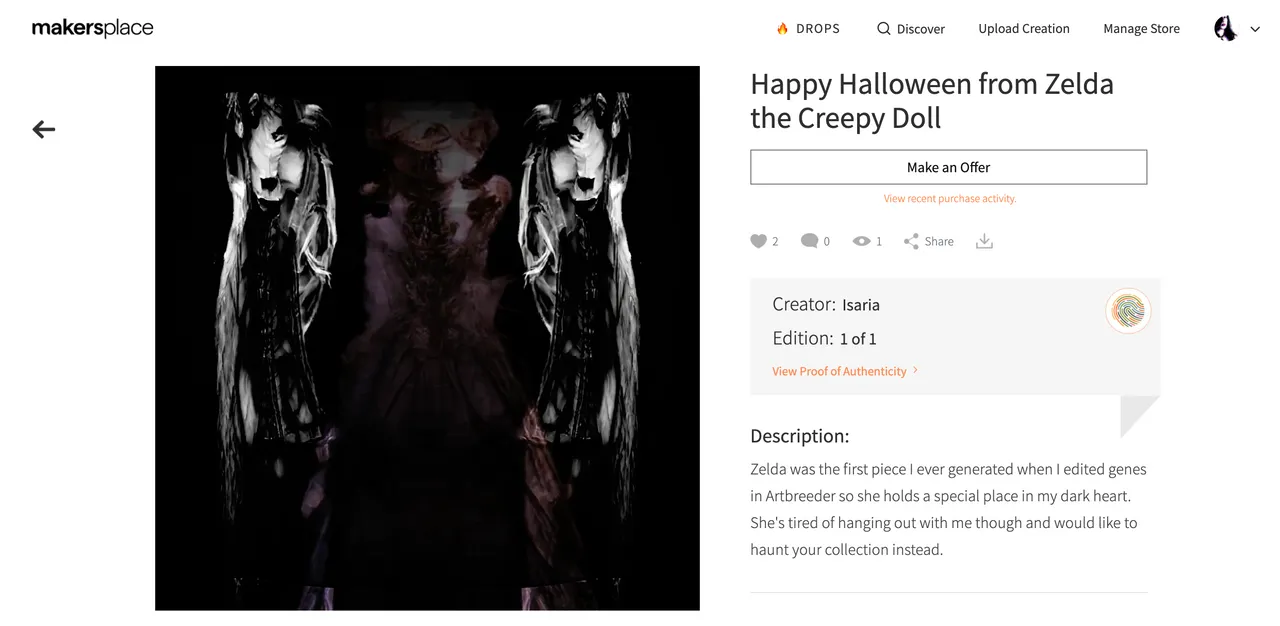Viewport: 1280px width, 626px height.
Task: Expand the profile menu chevron
Action: point(1255,30)
